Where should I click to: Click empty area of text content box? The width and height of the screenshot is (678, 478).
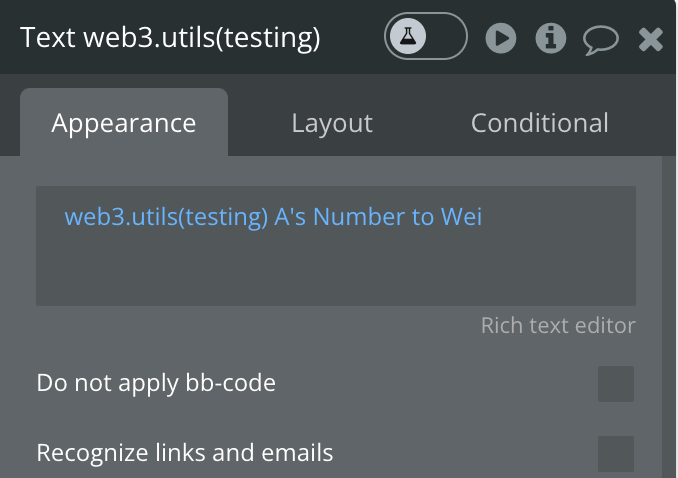pyautogui.click(x=336, y=268)
